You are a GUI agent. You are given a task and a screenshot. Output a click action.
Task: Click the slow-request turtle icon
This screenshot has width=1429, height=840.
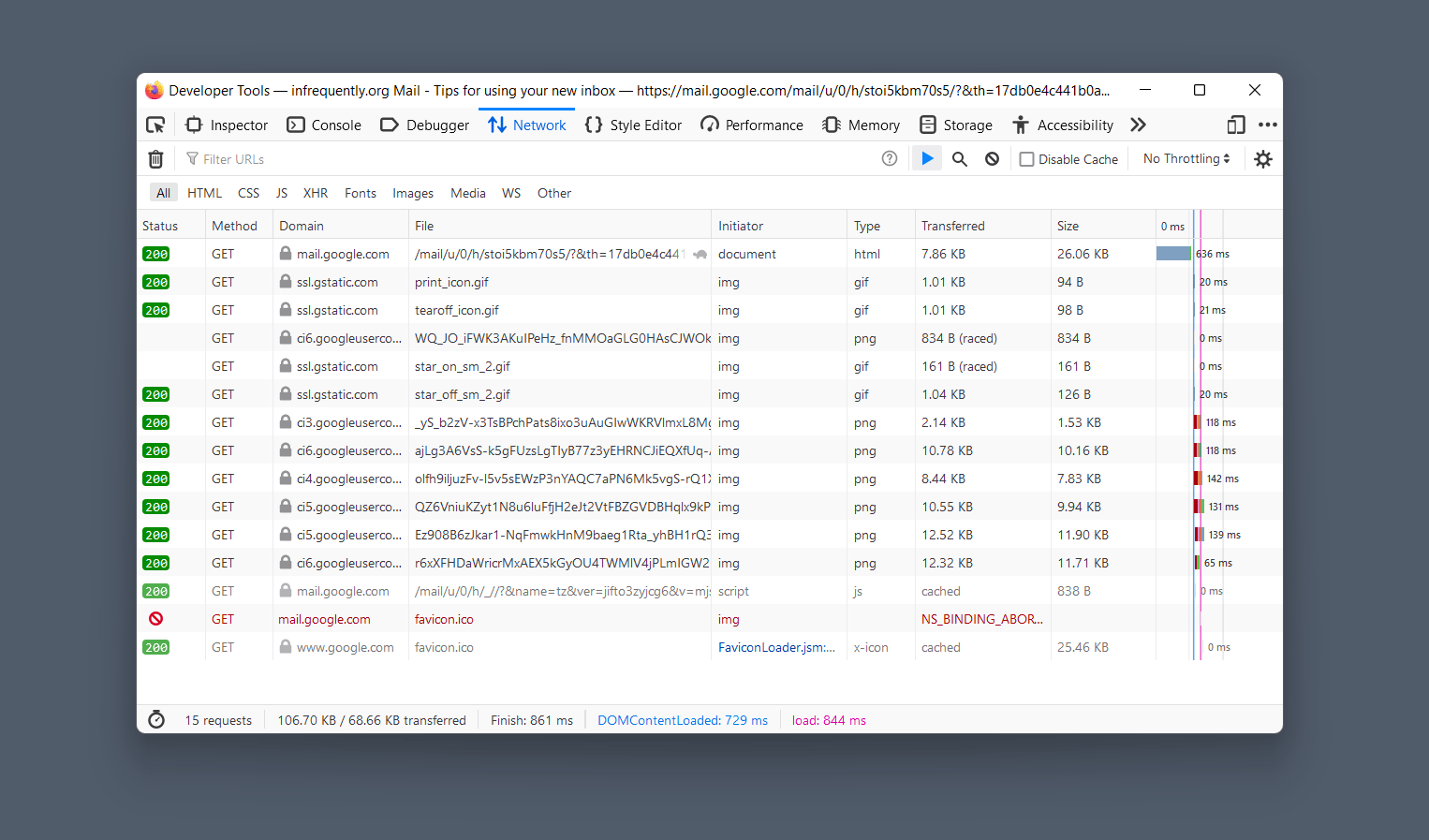pos(700,254)
